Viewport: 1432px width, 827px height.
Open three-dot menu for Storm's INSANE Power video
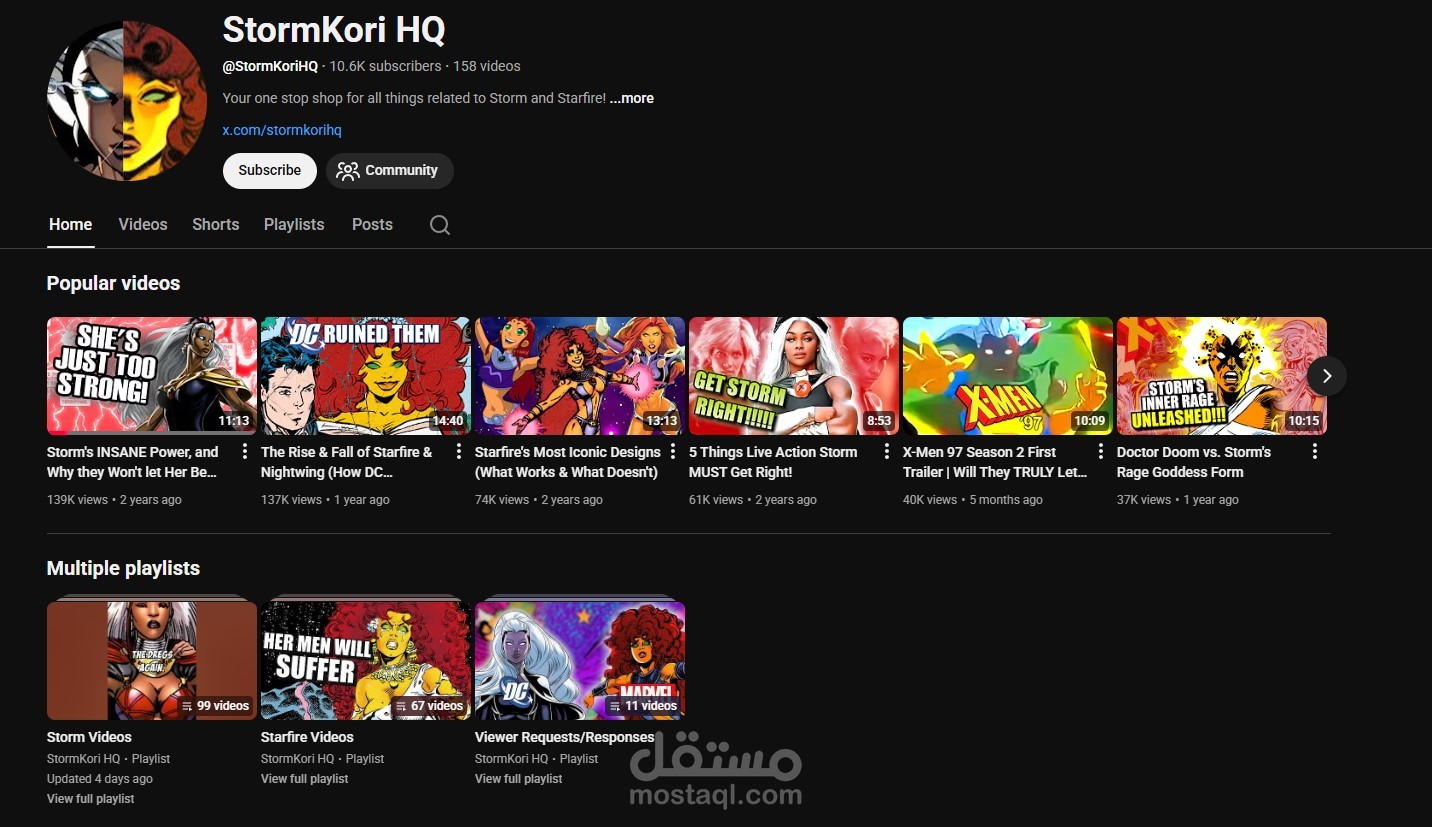pos(245,452)
